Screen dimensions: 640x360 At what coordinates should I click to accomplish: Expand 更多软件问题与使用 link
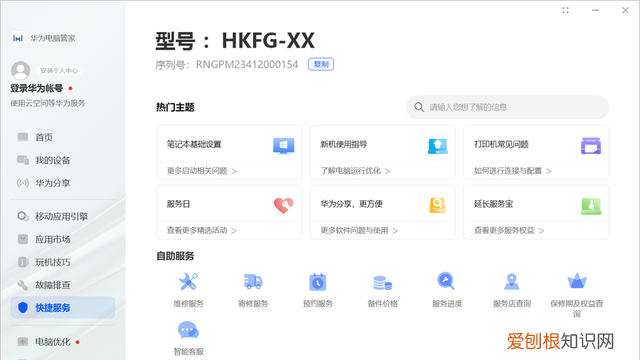(x=359, y=230)
